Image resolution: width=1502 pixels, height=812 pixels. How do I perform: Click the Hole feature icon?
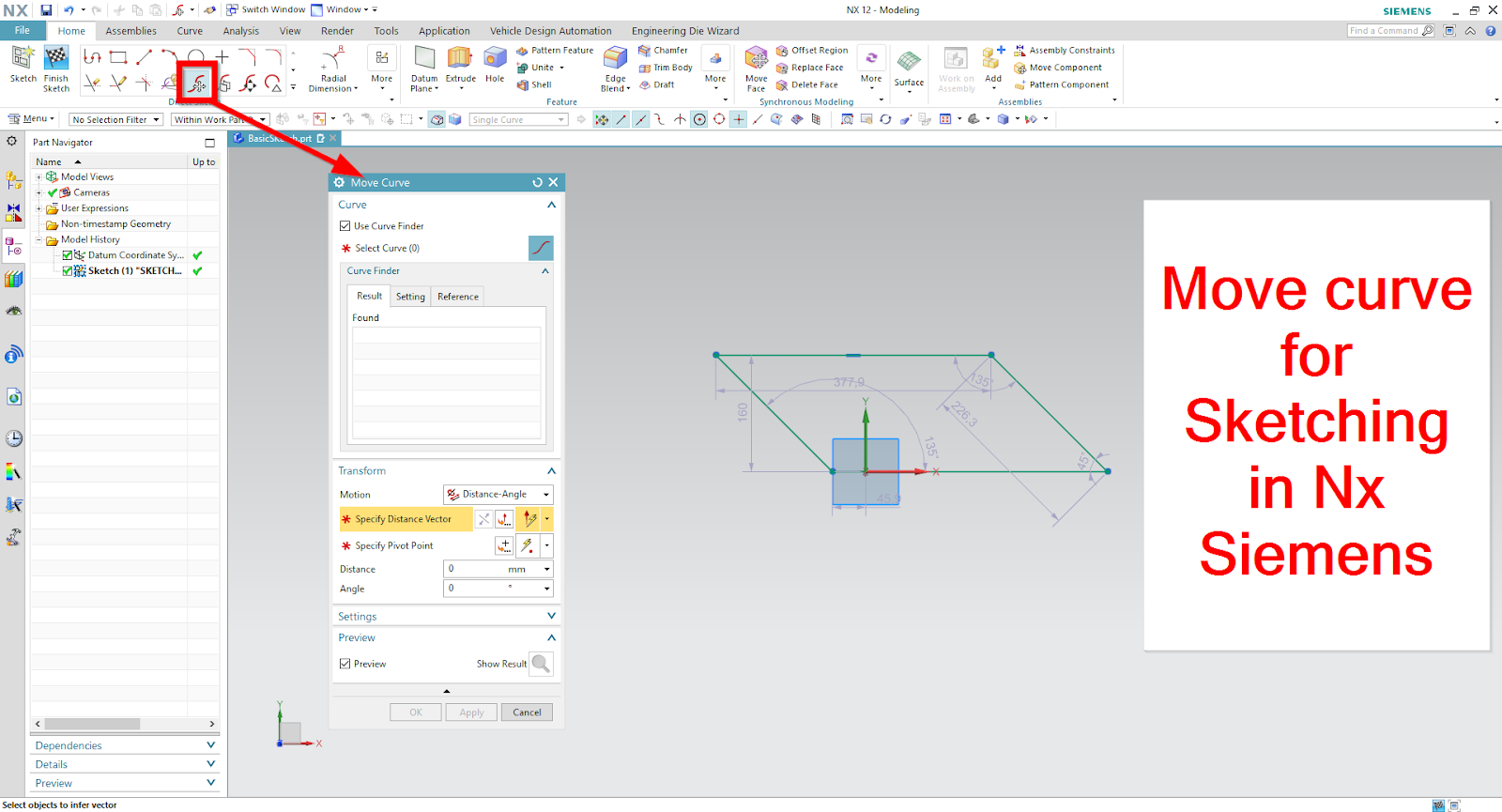(495, 58)
